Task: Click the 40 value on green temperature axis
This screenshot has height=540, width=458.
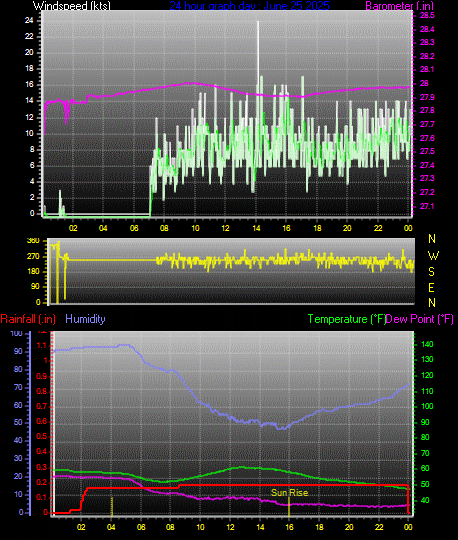Action: [425, 500]
